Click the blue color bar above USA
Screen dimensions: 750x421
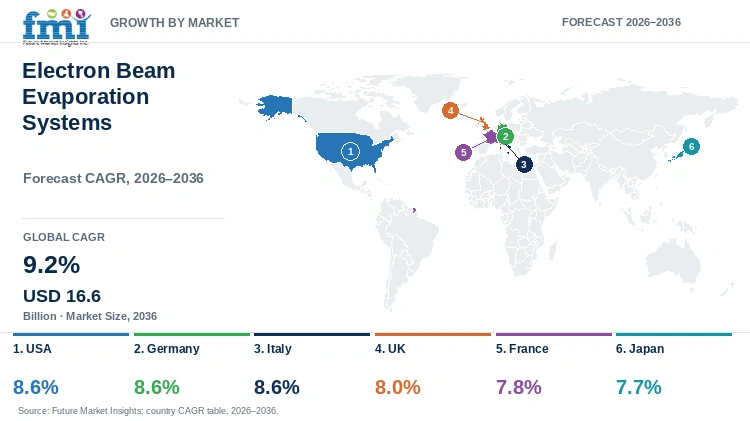(x=71, y=334)
